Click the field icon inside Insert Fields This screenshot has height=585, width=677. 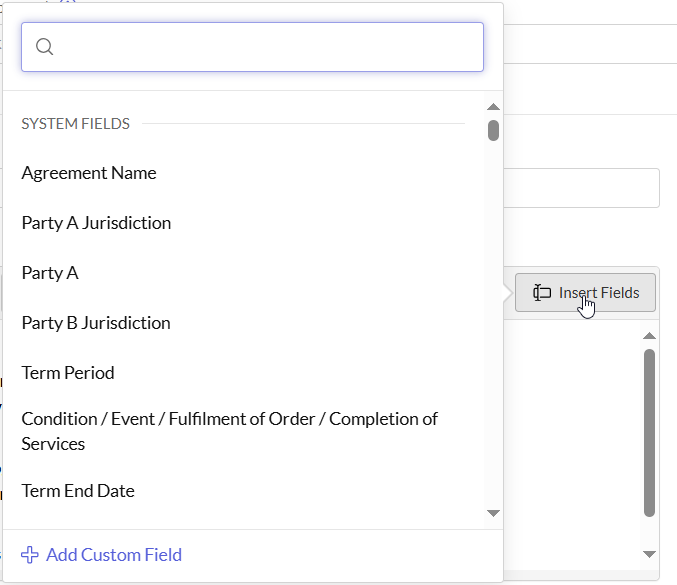(x=542, y=293)
